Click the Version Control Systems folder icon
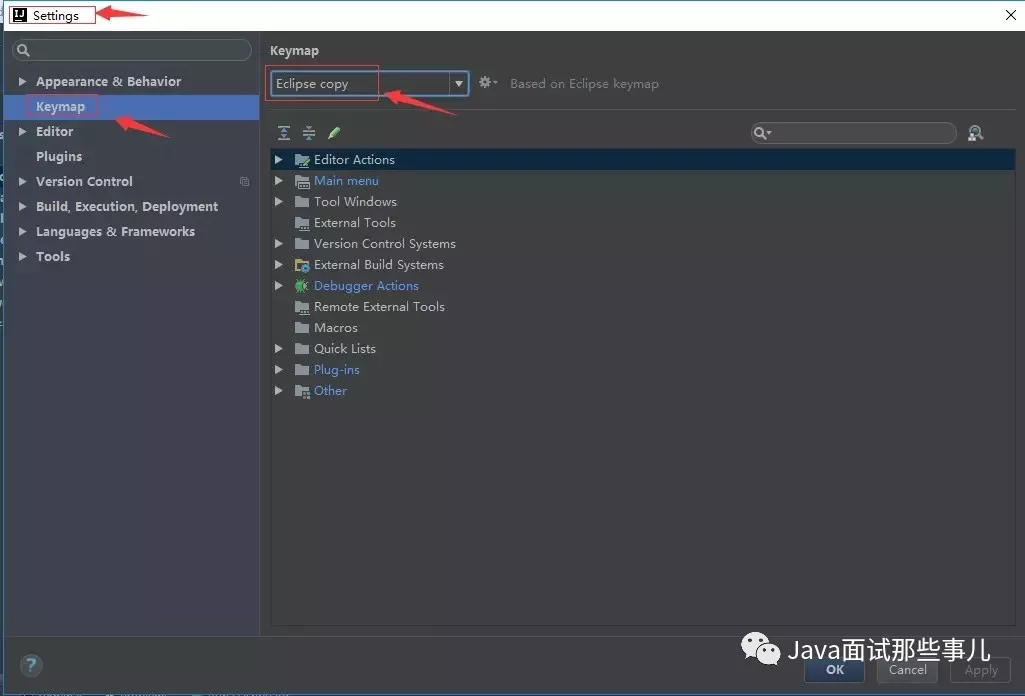Viewport: 1025px width, 696px height. [302, 244]
